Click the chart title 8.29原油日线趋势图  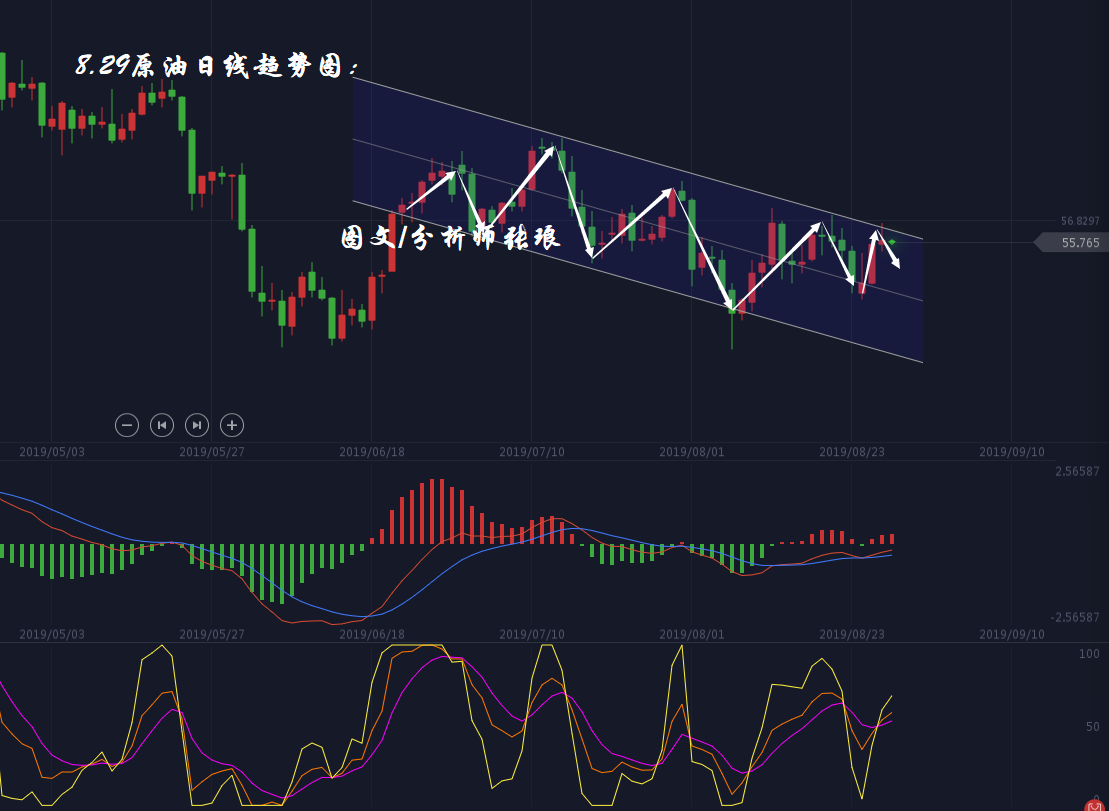tap(217, 66)
